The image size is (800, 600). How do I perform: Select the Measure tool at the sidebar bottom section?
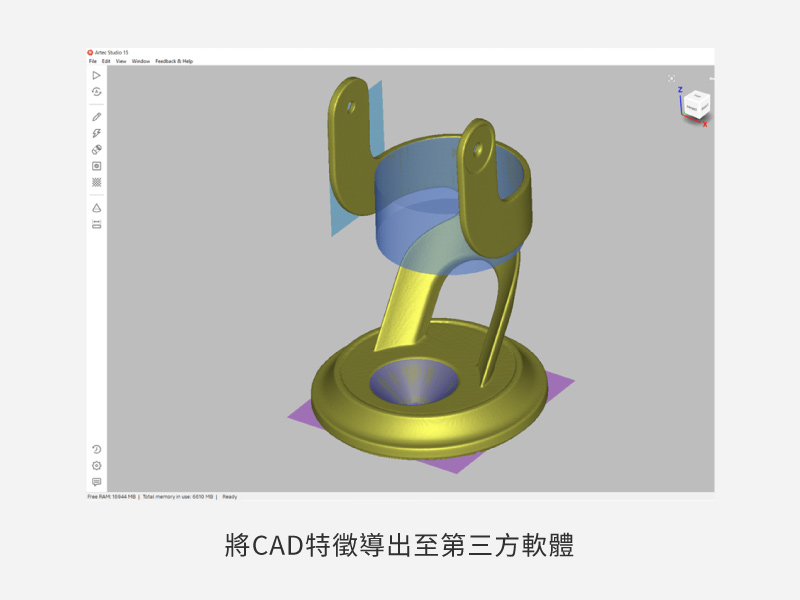point(96,223)
